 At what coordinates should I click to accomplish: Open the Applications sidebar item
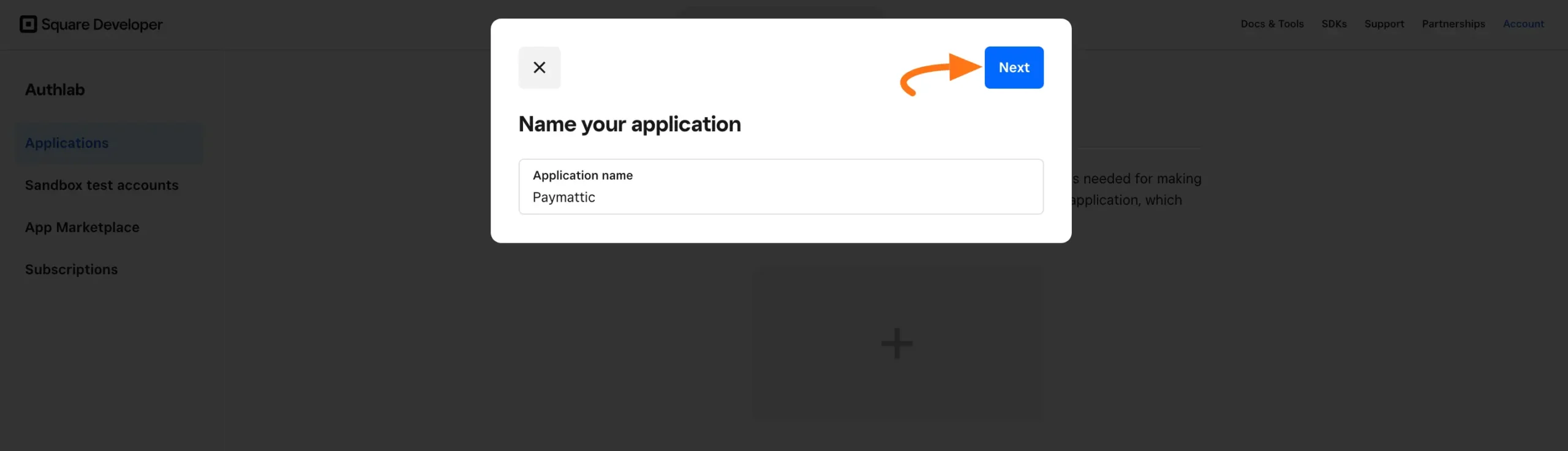click(109, 143)
